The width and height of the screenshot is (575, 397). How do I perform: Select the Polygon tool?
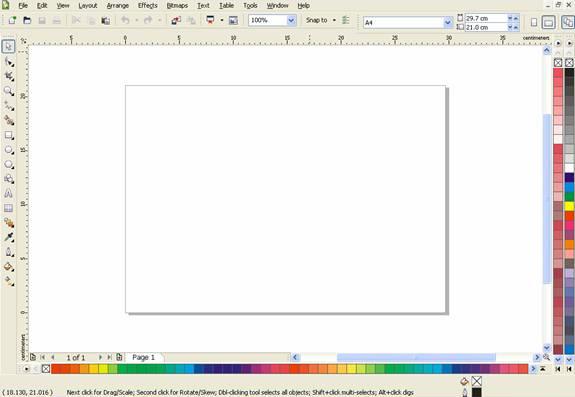9,165
